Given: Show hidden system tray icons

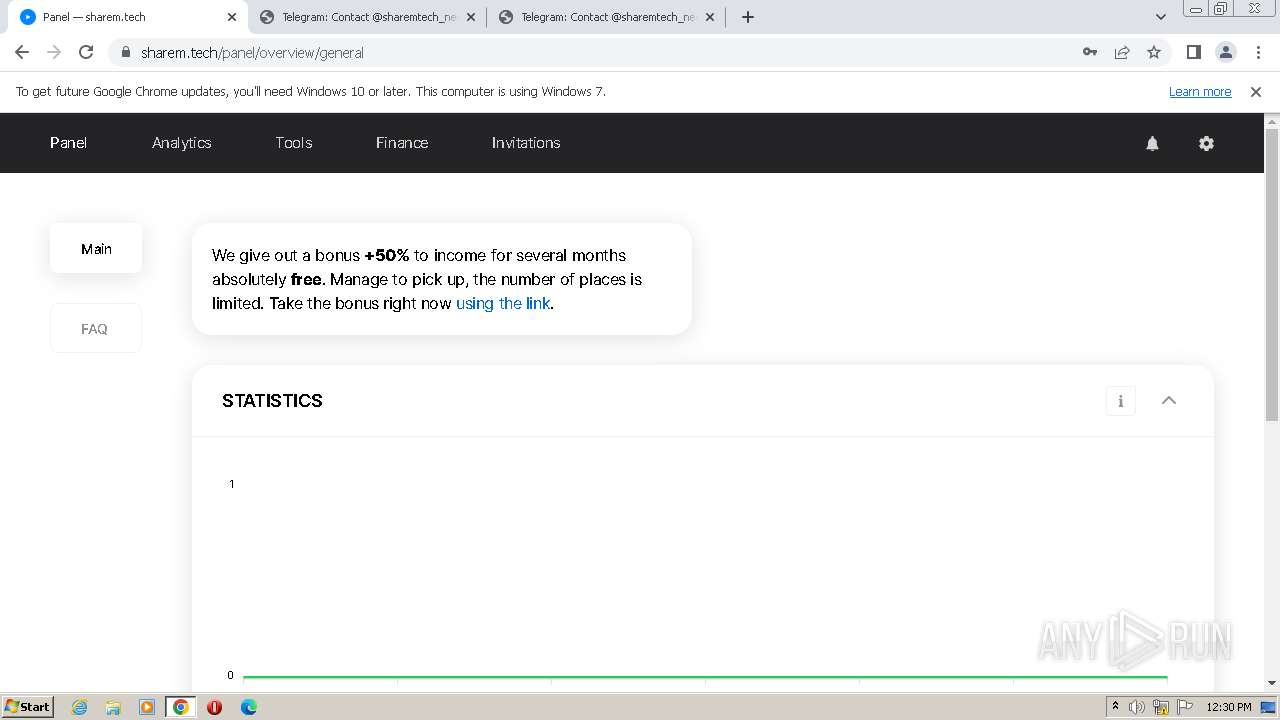Looking at the screenshot, I should (1115, 706).
